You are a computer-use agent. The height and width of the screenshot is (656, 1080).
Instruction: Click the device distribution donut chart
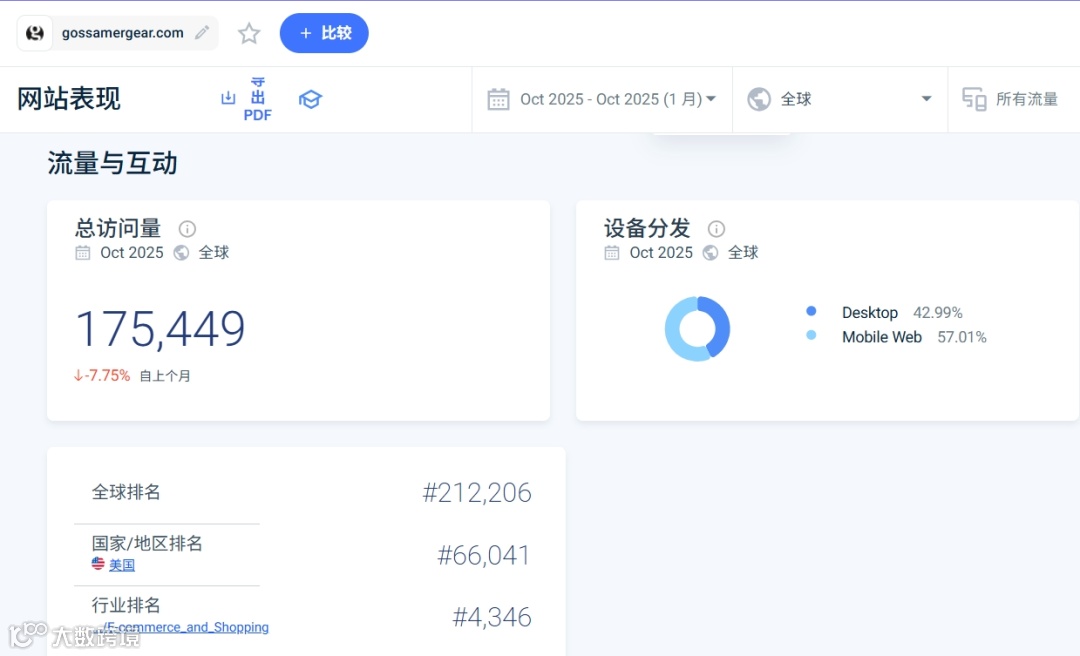[x=697, y=329]
